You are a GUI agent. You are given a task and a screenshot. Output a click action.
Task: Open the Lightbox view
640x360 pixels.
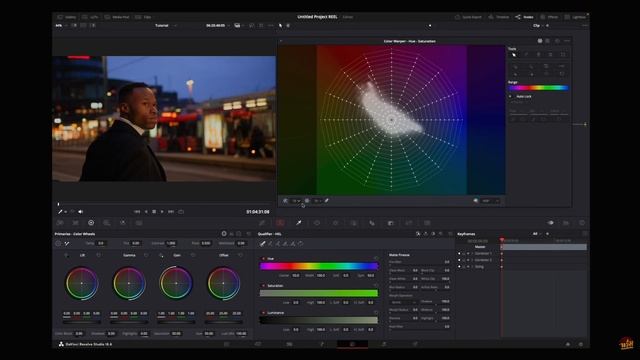point(575,17)
